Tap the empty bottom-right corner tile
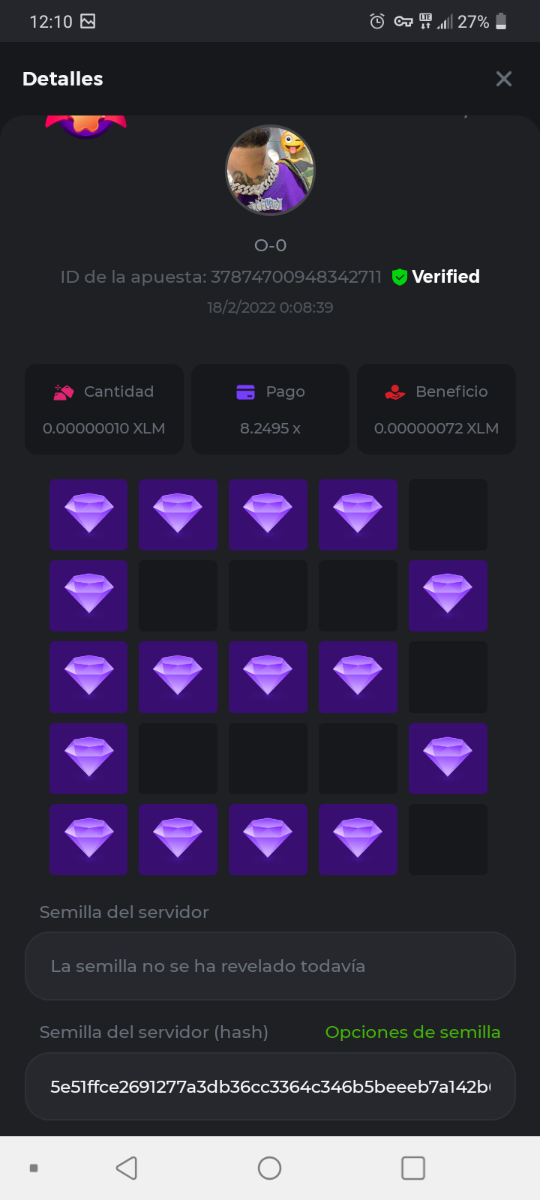Viewport: 540px width, 1200px height. (x=448, y=839)
